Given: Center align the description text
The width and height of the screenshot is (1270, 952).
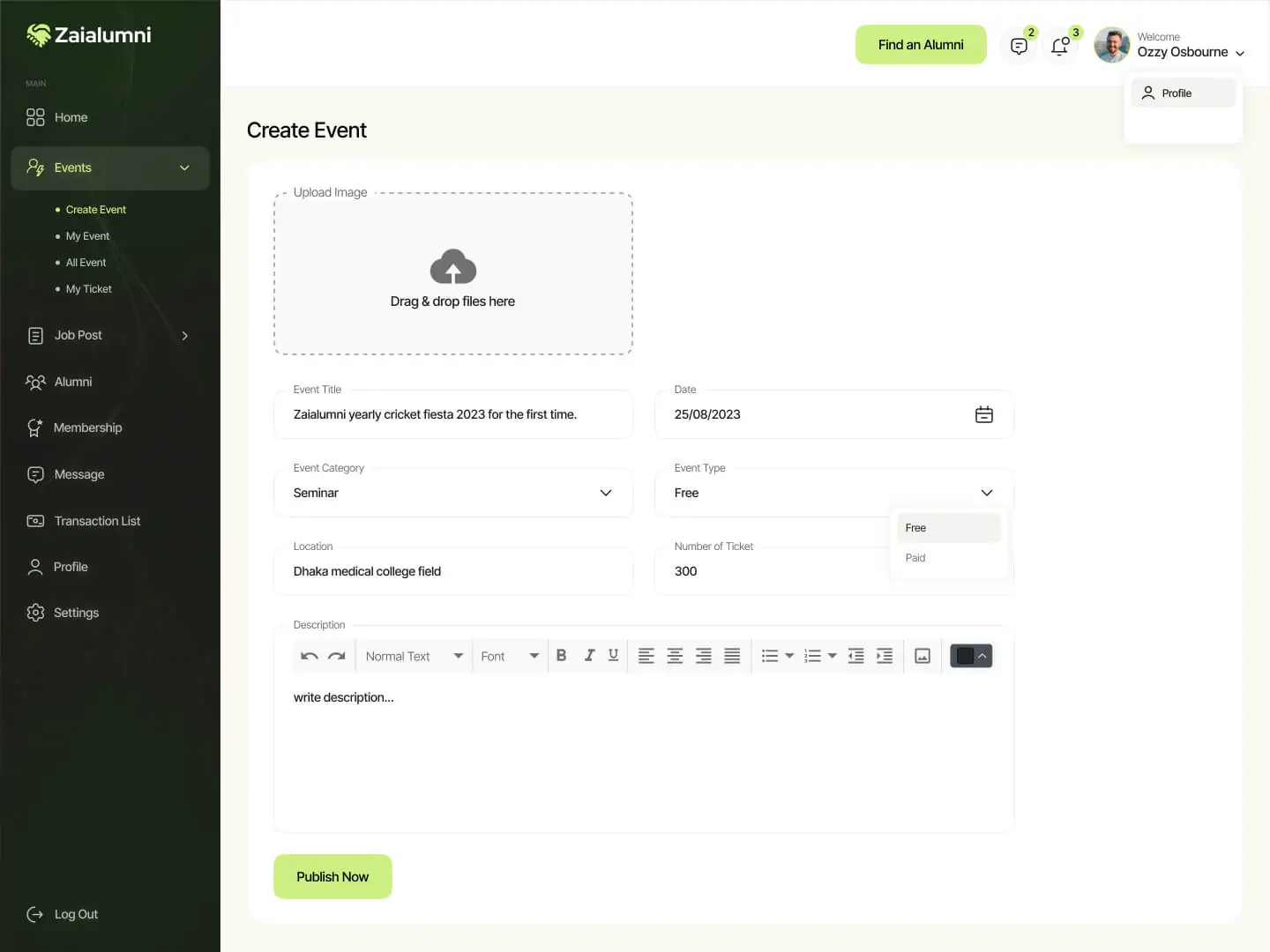Looking at the screenshot, I should [675, 656].
